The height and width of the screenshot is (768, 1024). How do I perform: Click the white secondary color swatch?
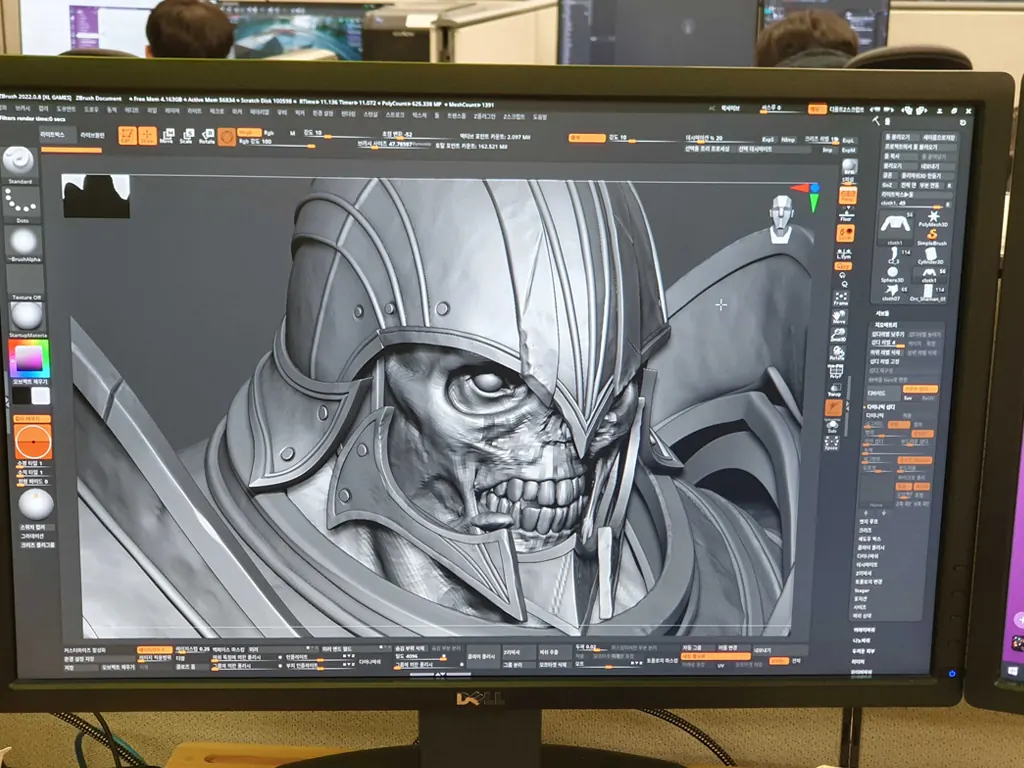point(40,396)
